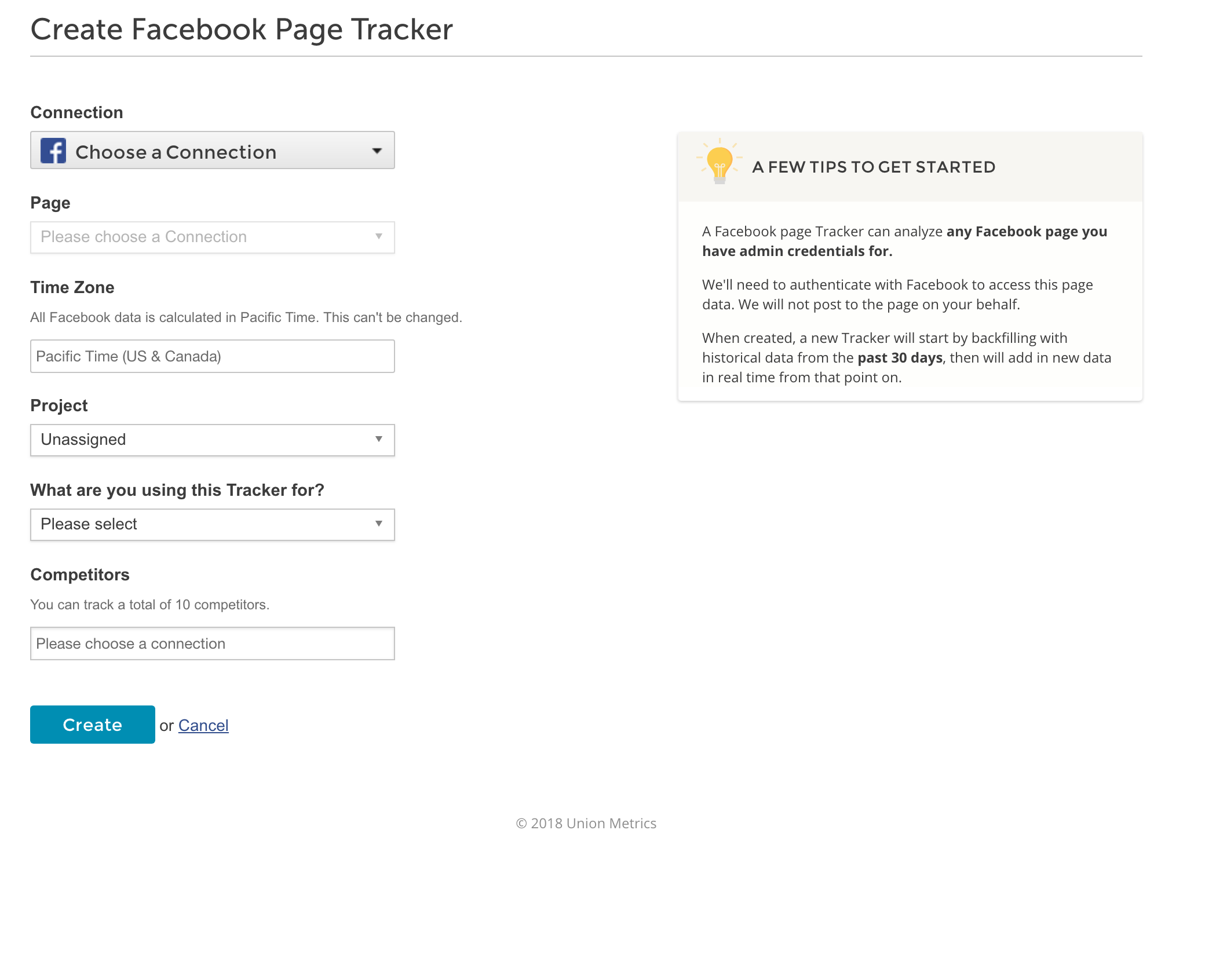This screenshot has height=980, width=1205.
Task: Click the 2018 Union Metrics footer text
Action: point(586,823)
